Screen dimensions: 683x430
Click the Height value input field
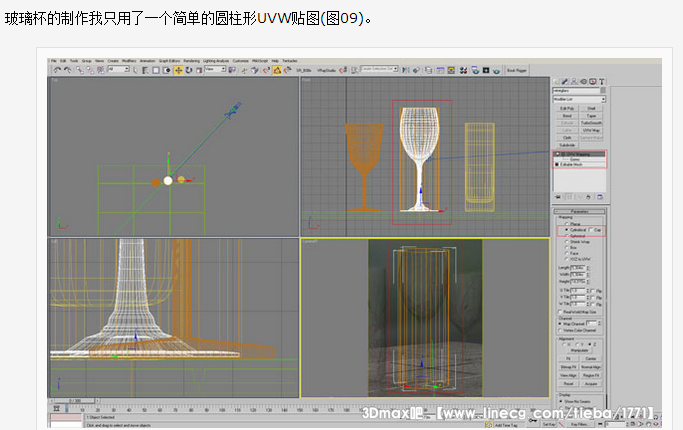tap(578, 281)
